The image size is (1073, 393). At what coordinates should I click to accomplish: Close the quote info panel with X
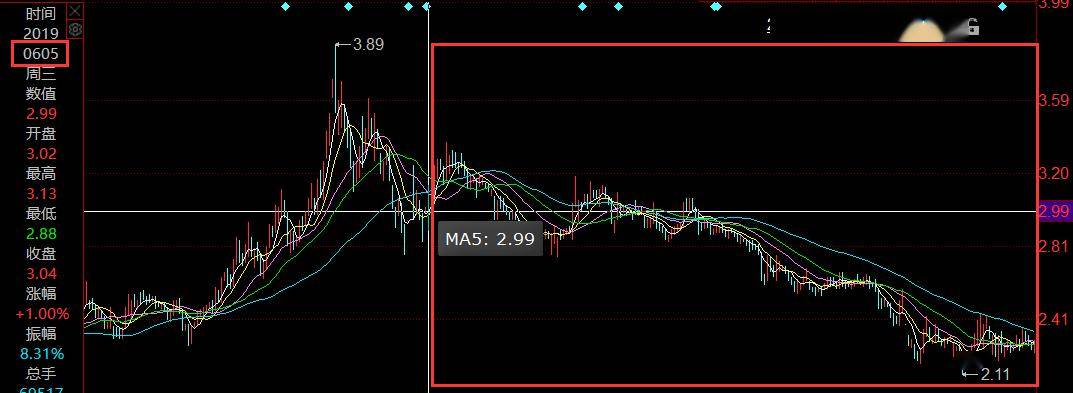(75, 10)
